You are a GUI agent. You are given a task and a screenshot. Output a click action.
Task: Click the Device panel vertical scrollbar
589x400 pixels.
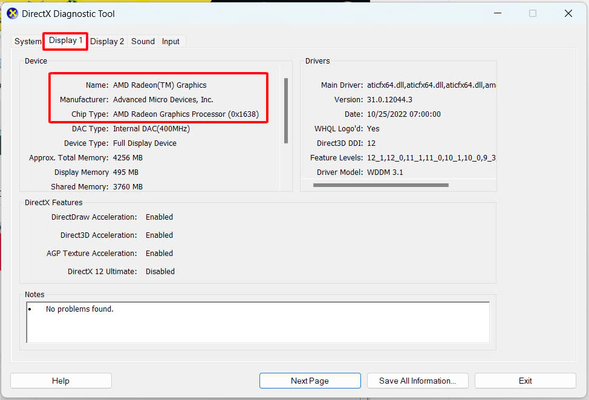(x=286, y=110)
